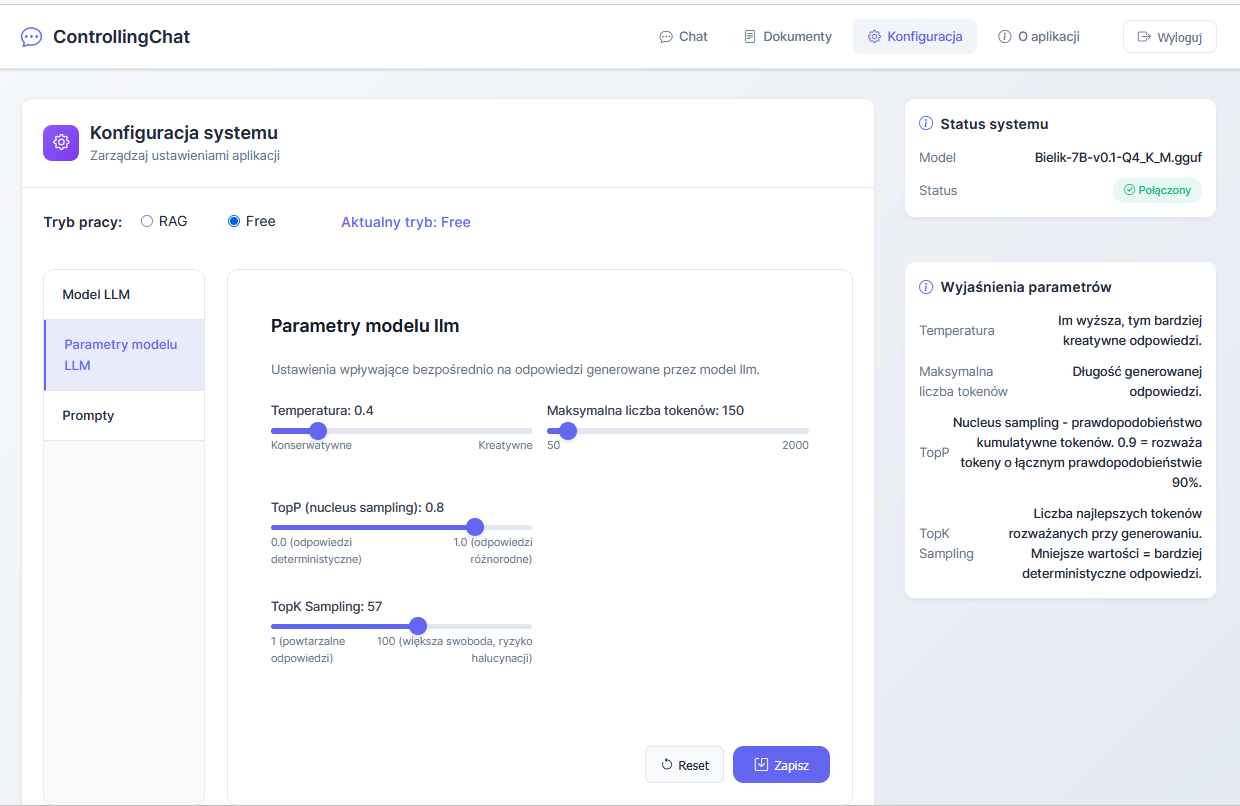Open the Chat page from navigation
The height and width of the screenshot is (806, 1240).
click(x=683, y=37)
